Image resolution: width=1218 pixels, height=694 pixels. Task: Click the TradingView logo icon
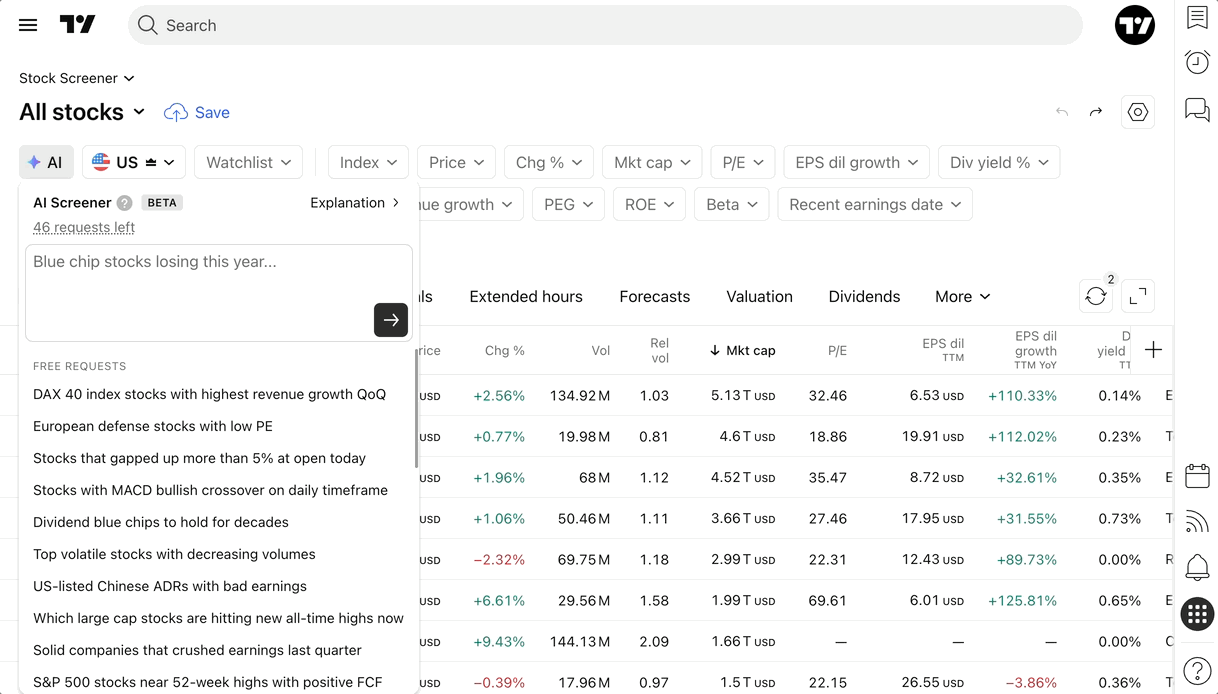click(x=77, y=25)
